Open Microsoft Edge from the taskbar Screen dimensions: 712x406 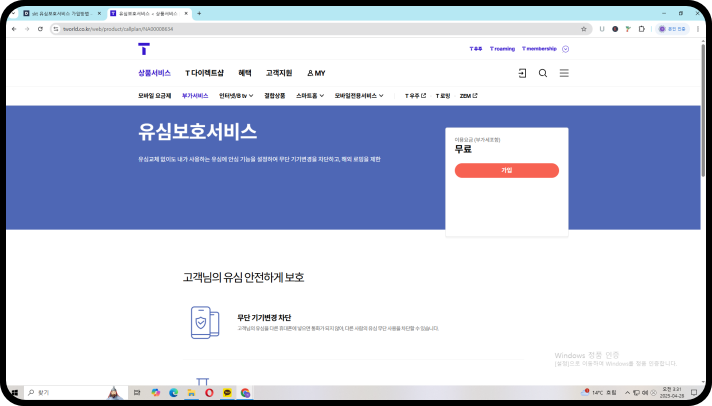pos(173,392)
